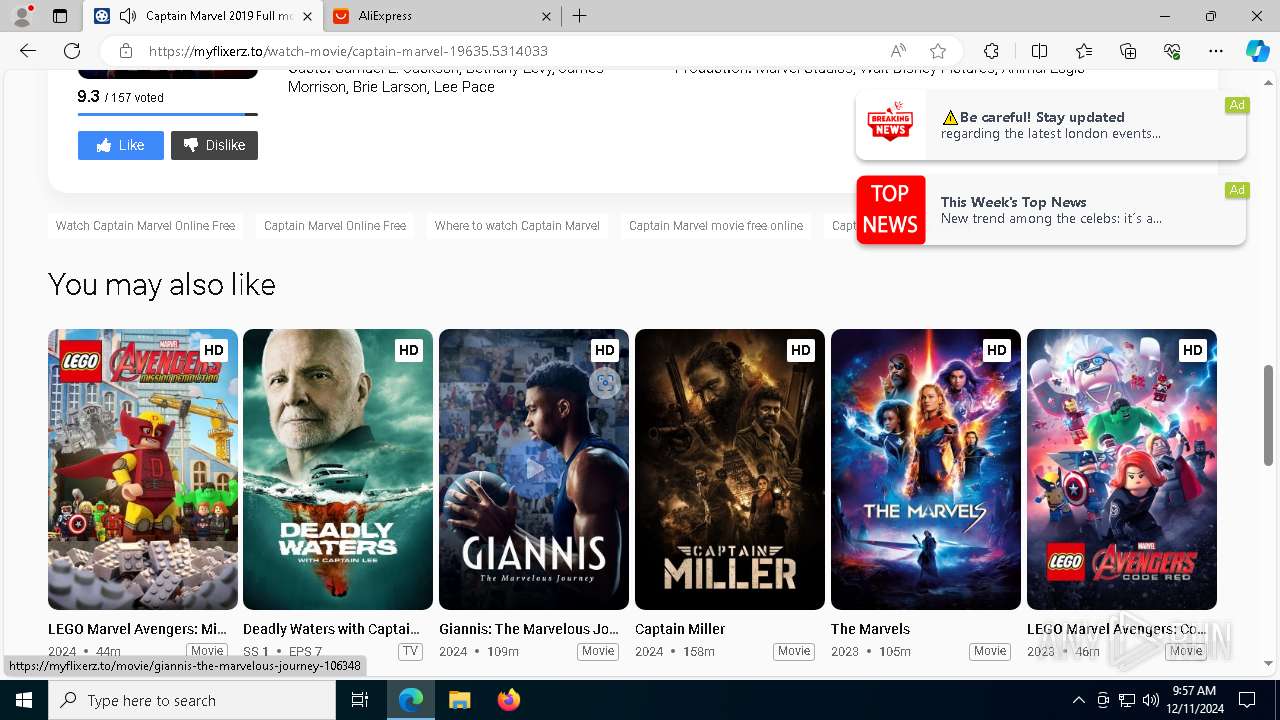Screen dimensions: 1280x720
Task: Close the Captain Marvel tab
Action: 308,16
